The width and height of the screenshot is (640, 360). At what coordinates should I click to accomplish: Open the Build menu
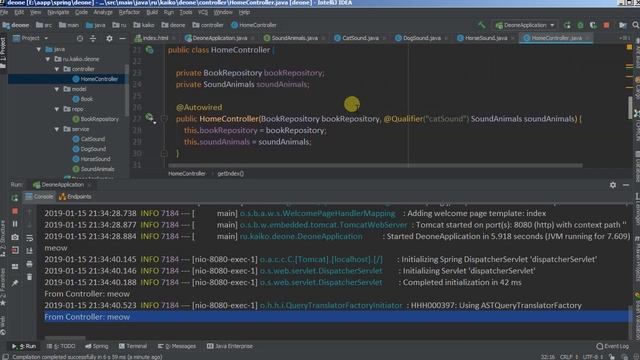[152, 12]
